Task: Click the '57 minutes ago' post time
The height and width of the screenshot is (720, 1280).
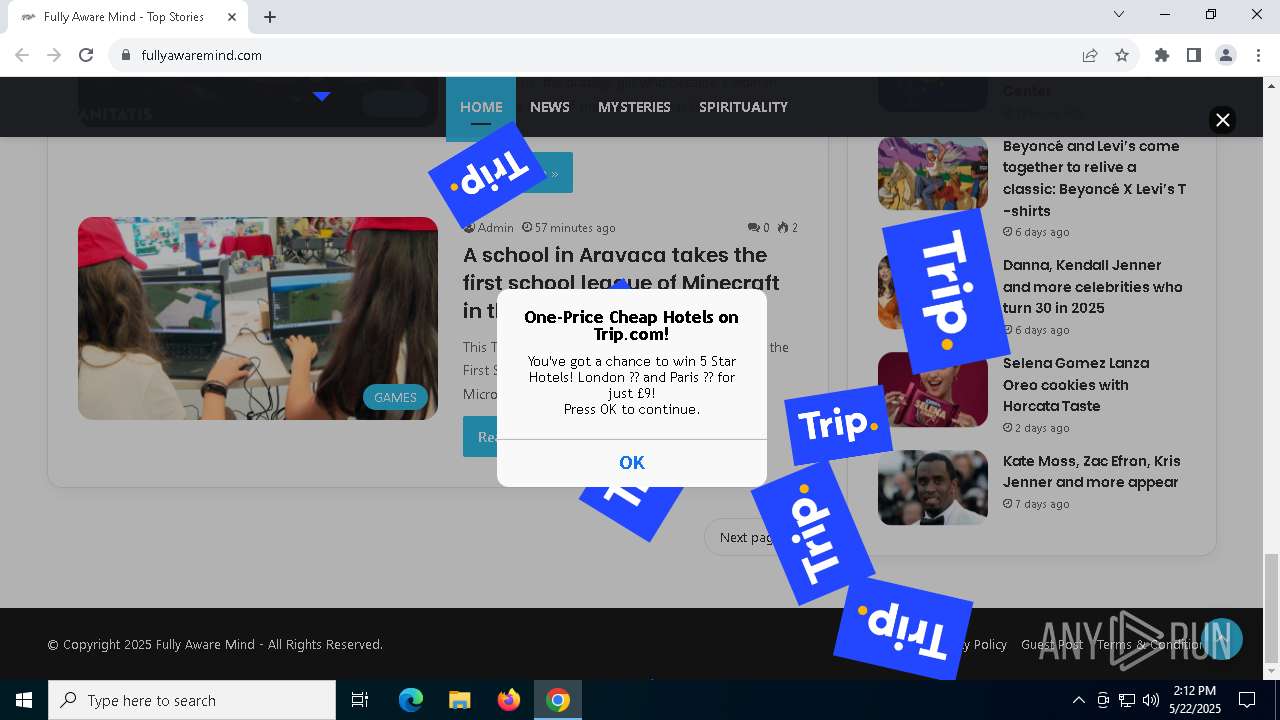Action: (568, 227)
